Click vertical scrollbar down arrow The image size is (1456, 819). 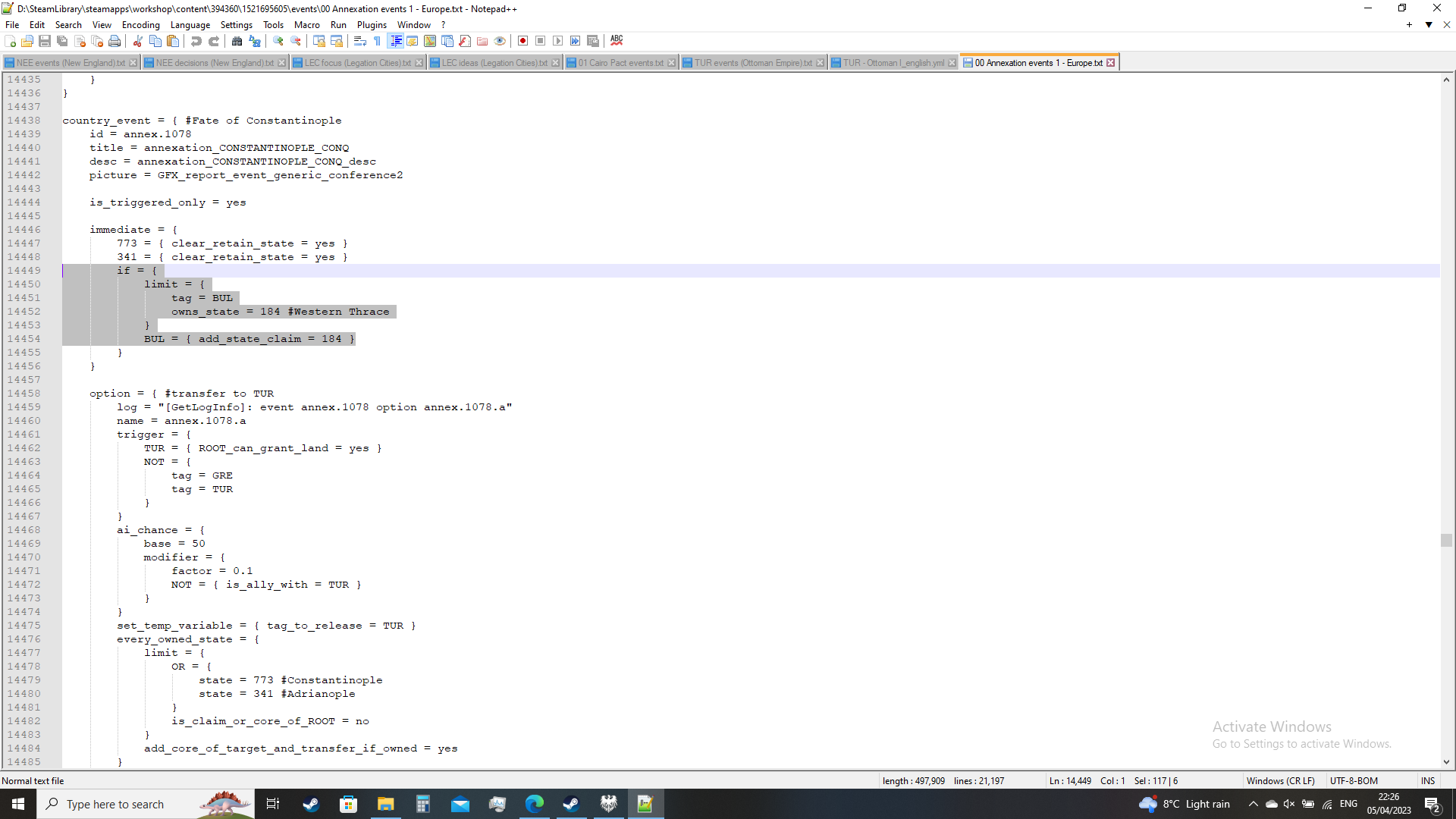point(1446,762)
